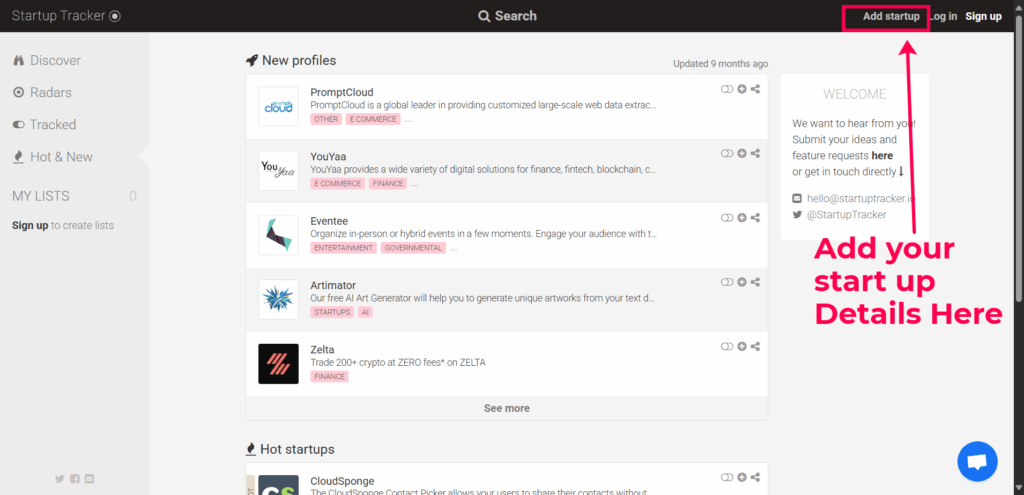Click the 'here' feedback link
Viewport: 1024px width, 495px height.
(x=882, y=155)
